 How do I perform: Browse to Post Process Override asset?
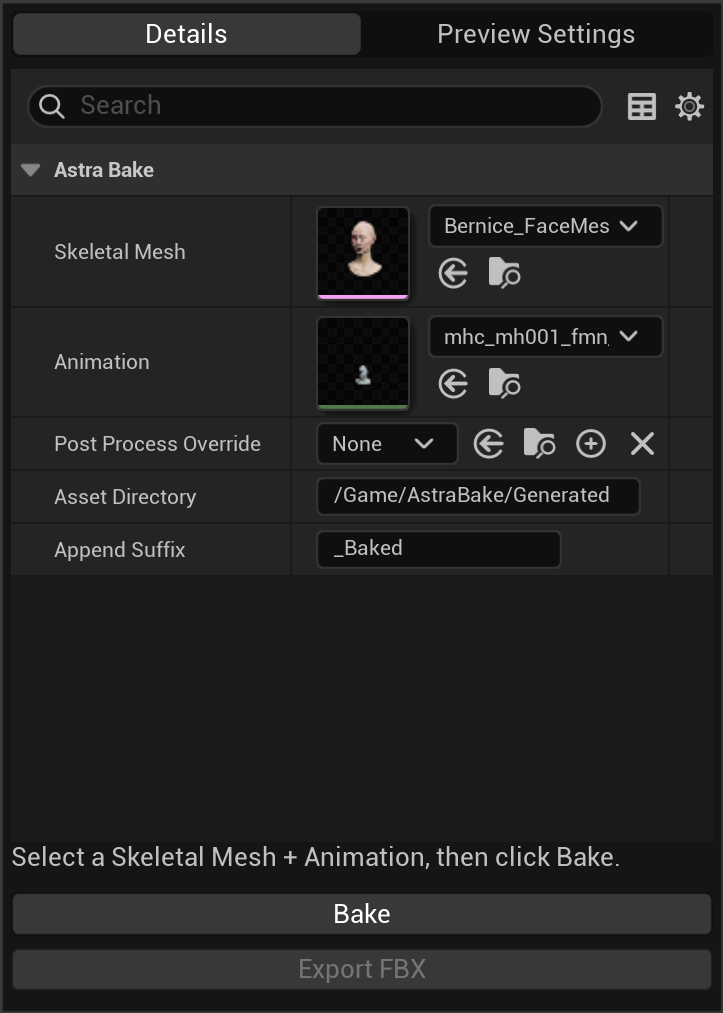(x=539, y=444)
